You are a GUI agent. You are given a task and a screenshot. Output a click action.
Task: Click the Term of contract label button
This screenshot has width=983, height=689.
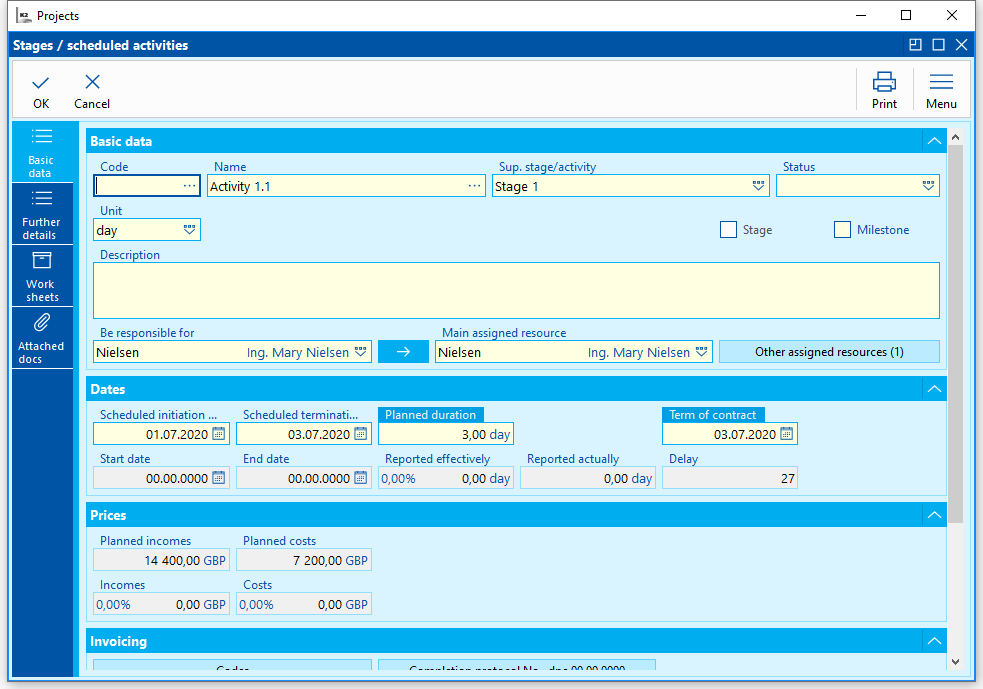(x=713, y=414)
